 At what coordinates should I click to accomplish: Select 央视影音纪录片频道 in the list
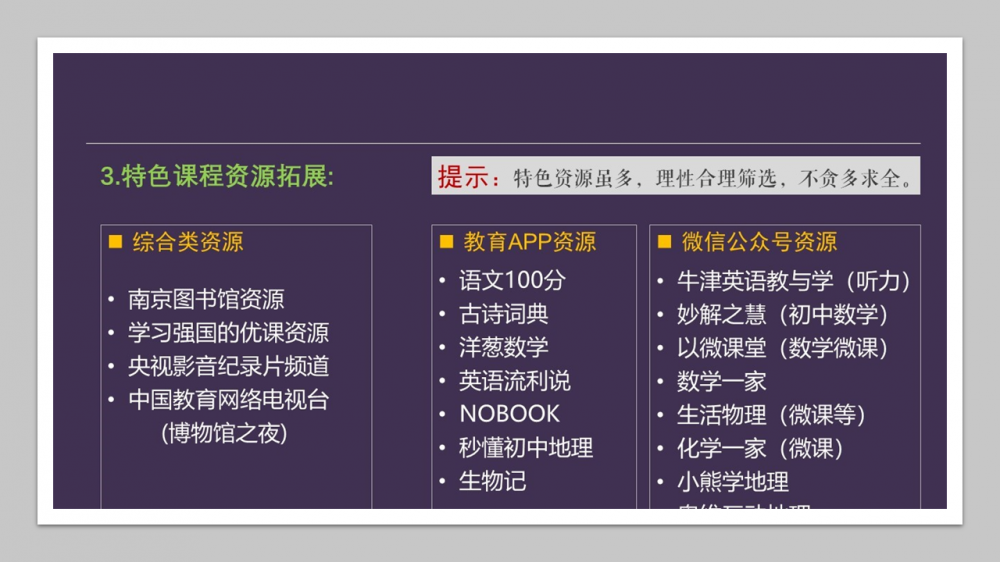point(228,366)
